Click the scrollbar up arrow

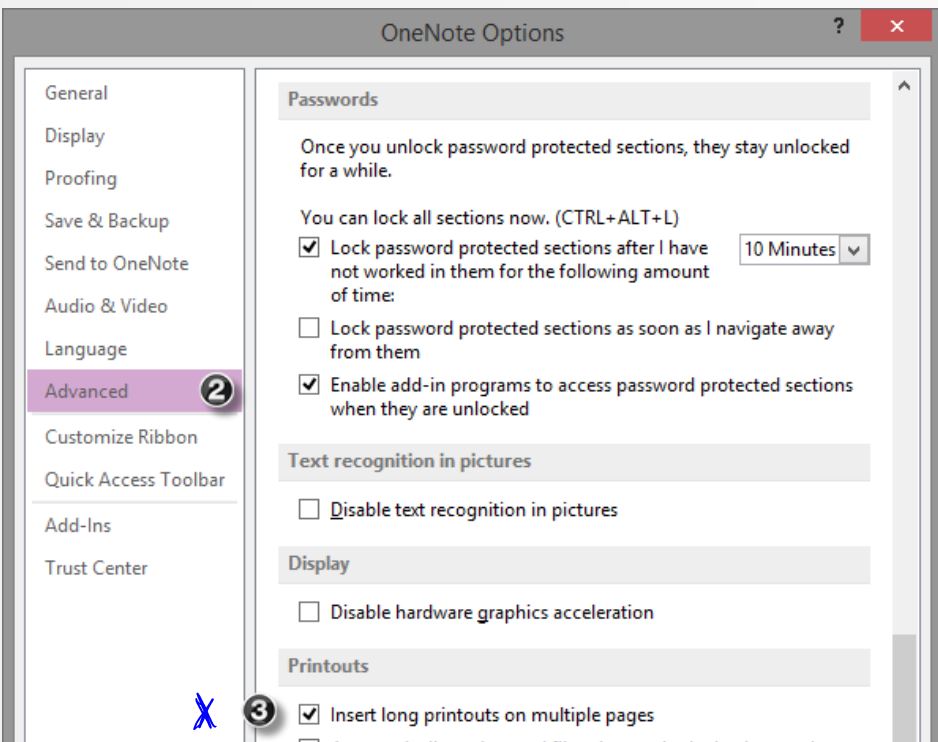904,86
